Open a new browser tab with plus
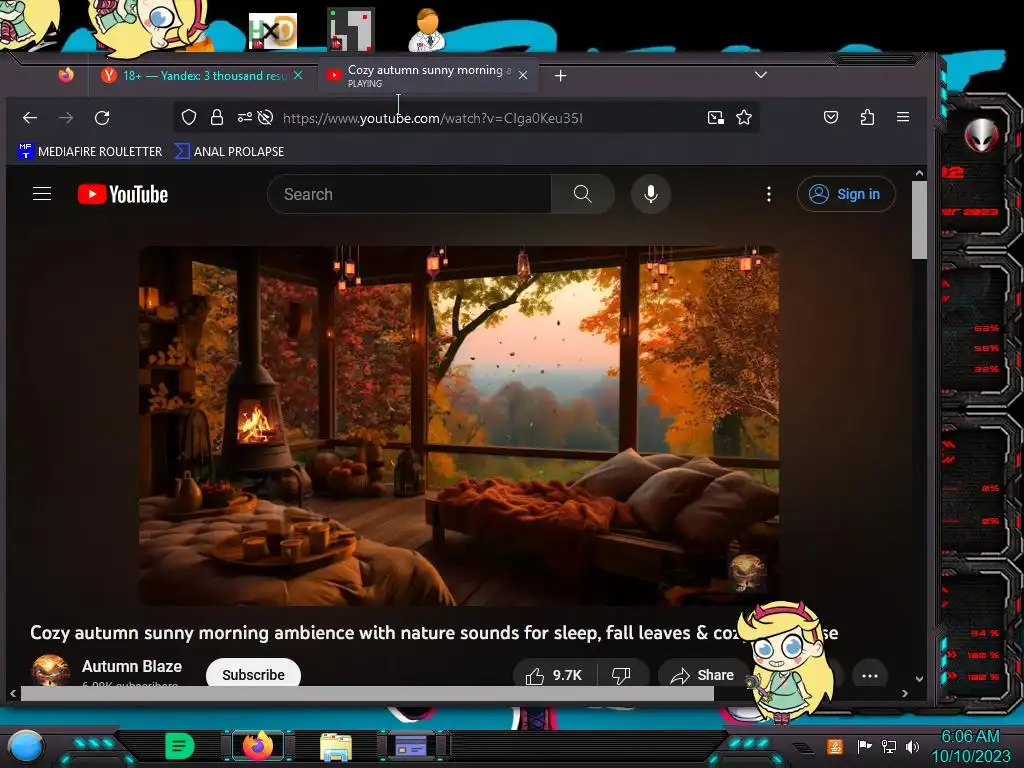1024x768 pixels. tap(560, 76)
